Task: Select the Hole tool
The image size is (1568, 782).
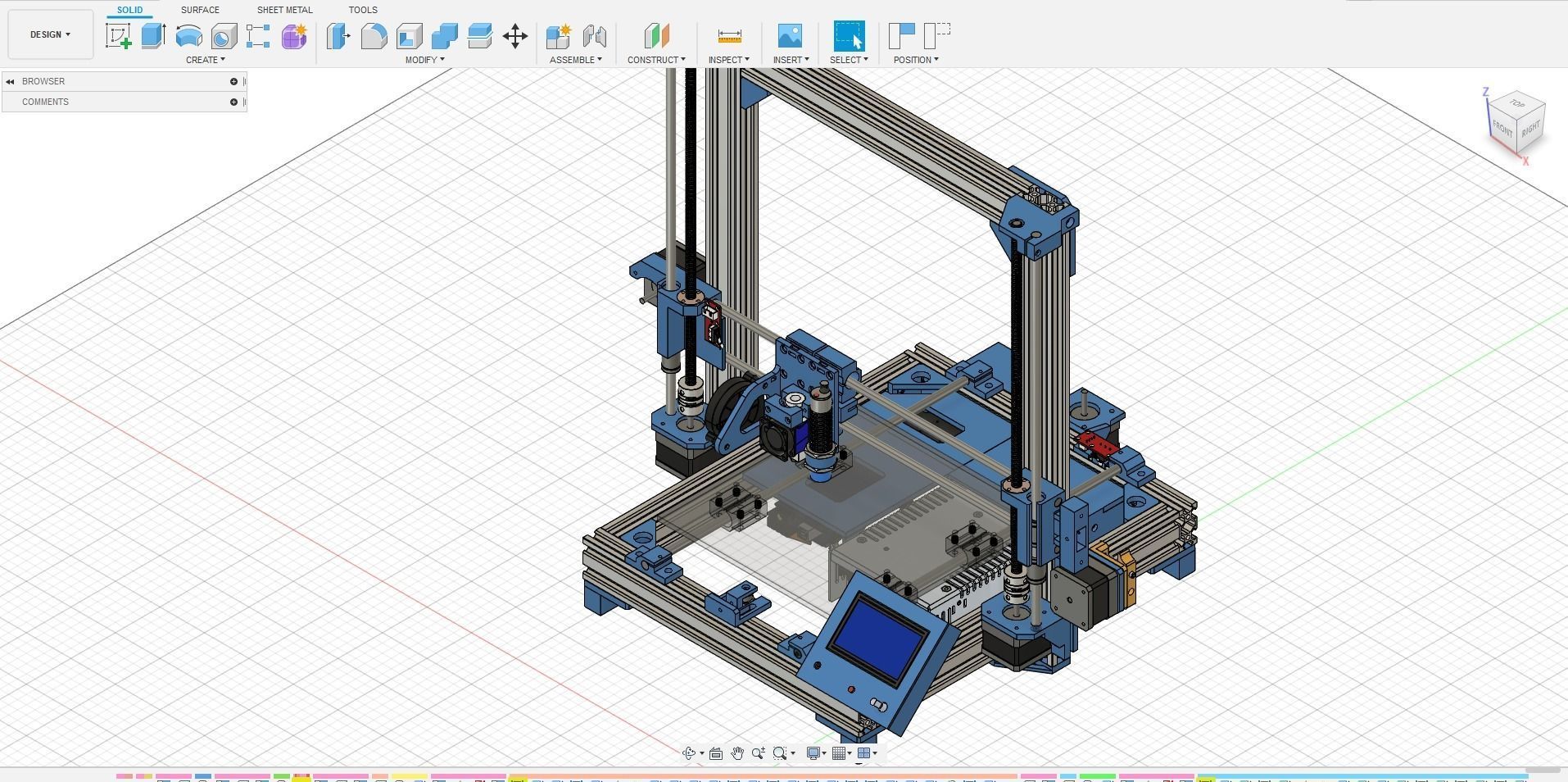Action: pos(224,36)
